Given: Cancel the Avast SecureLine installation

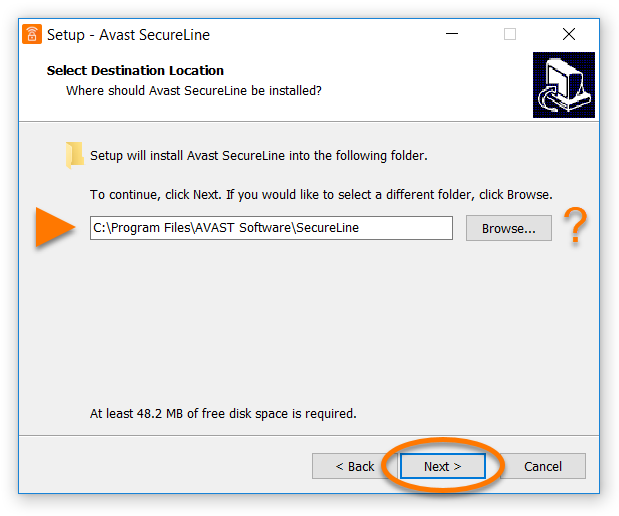Looking at the screenshot, I should point(542,466).
